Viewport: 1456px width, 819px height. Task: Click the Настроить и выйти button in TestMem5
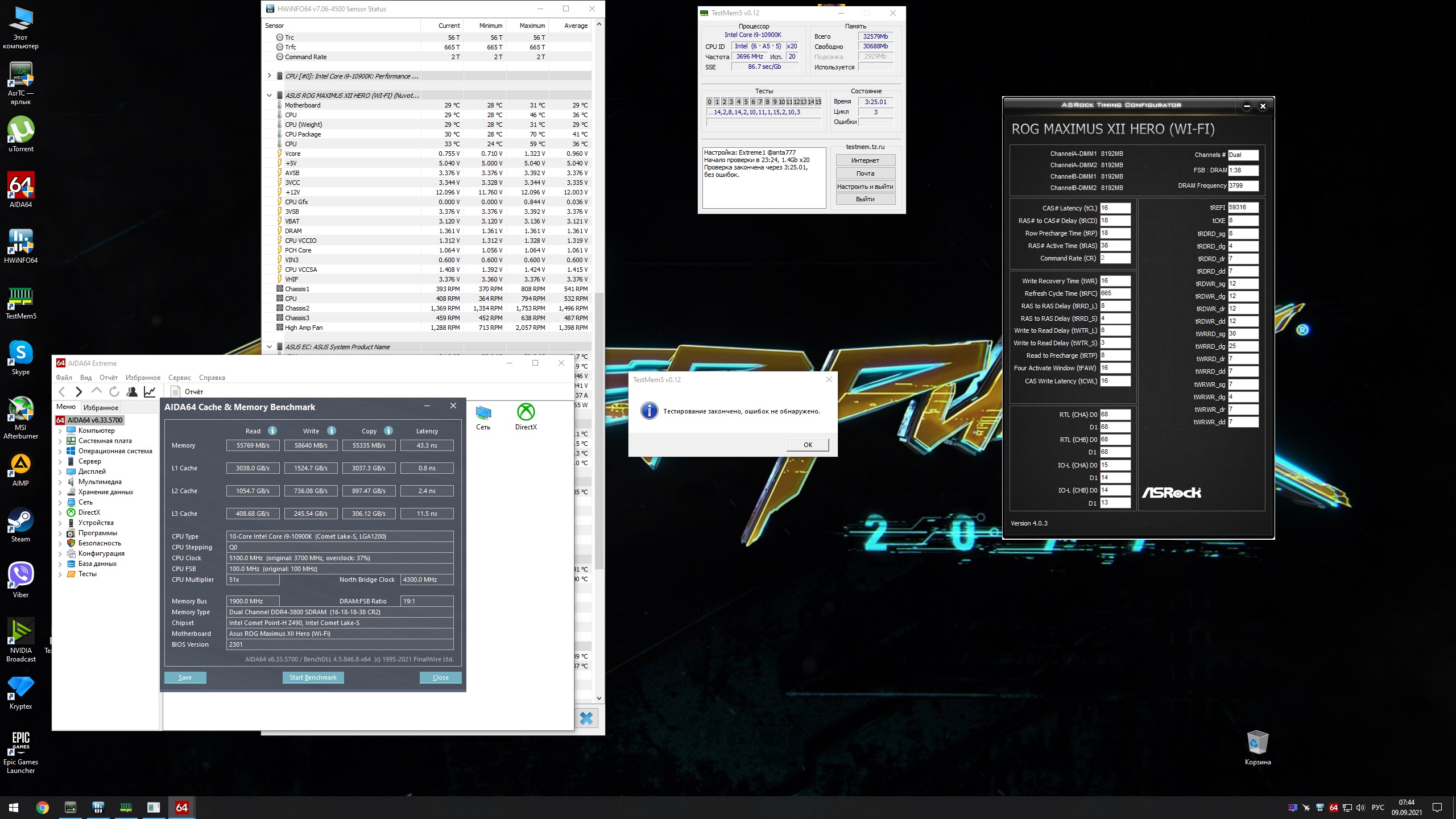click(865, 187)
